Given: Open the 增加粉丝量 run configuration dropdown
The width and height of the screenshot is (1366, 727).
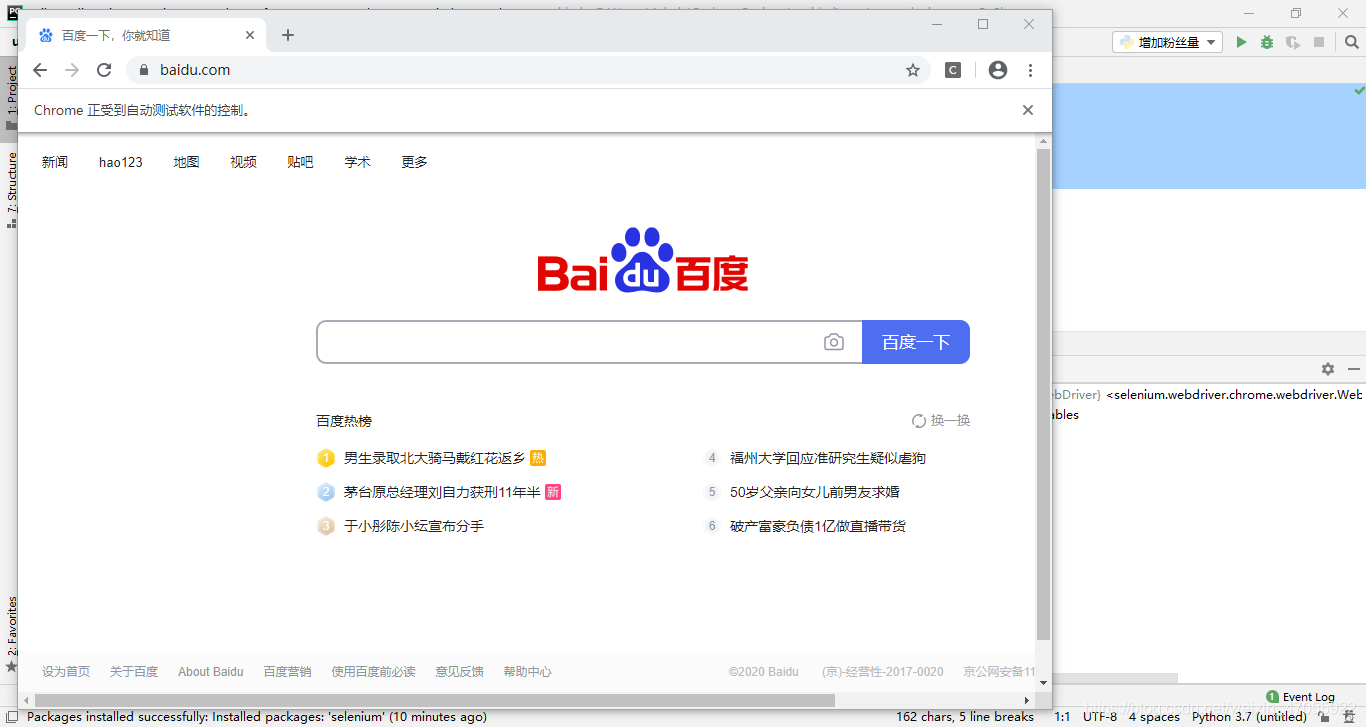Looking at the screenshot, I should 1168,42.
